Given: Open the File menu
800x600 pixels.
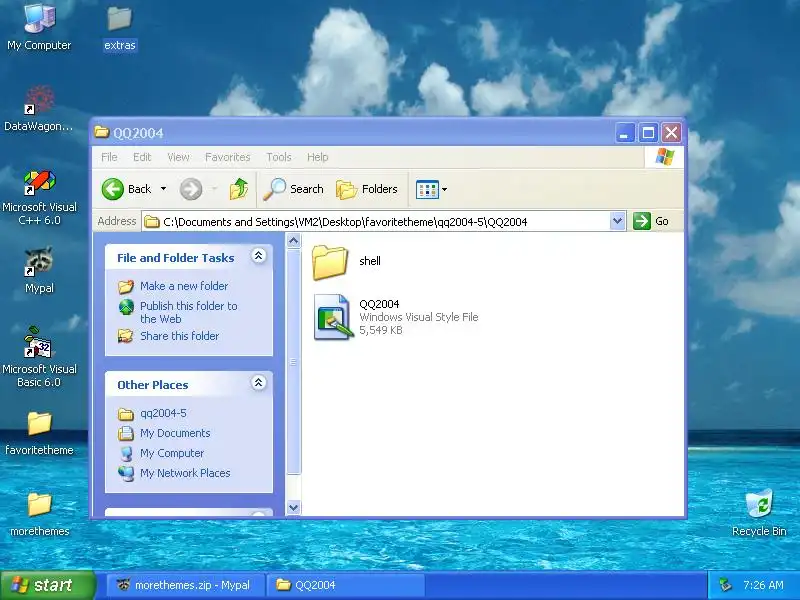Looking at the screenshot, I should 109,157.
